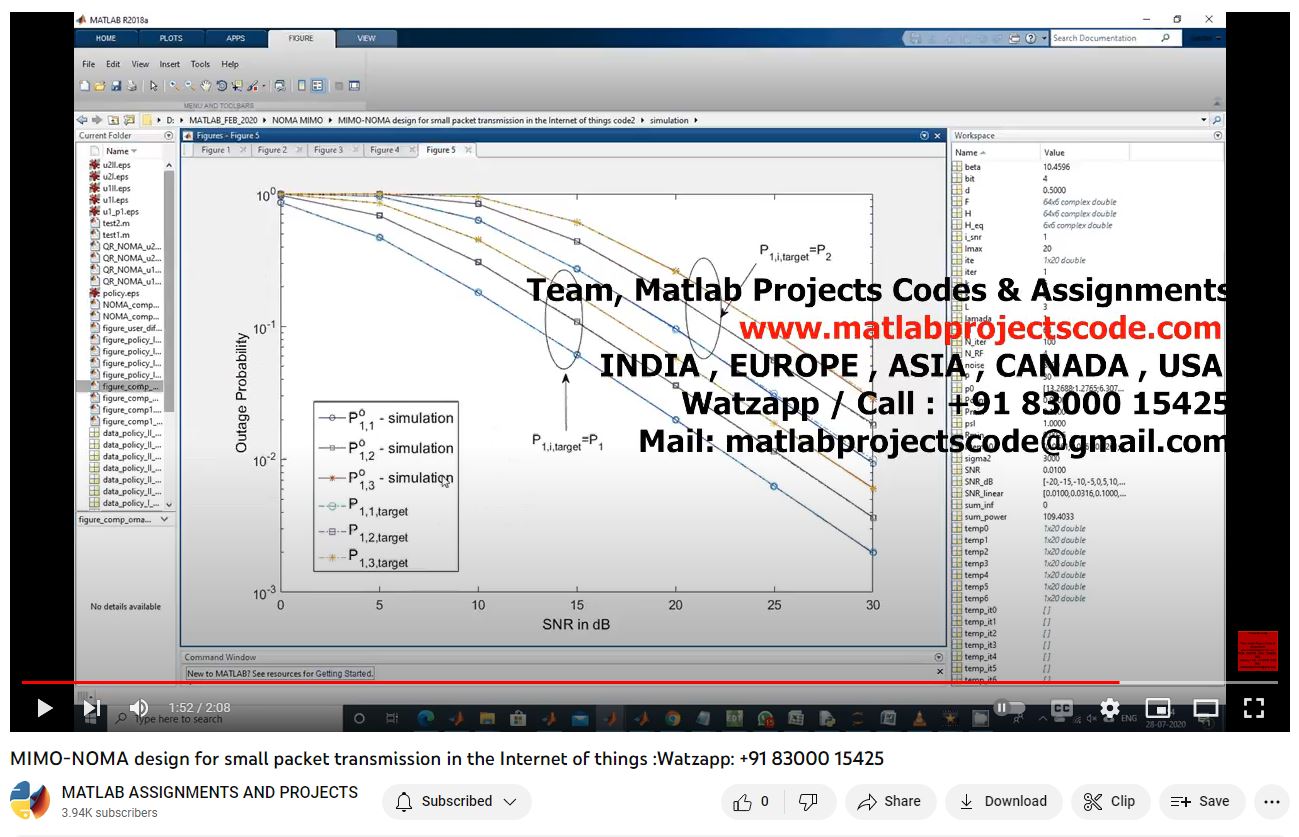This screenshot has height=837, width=1299.
Task: Select the Data Cursor tool
Action: tap(237, 86)
